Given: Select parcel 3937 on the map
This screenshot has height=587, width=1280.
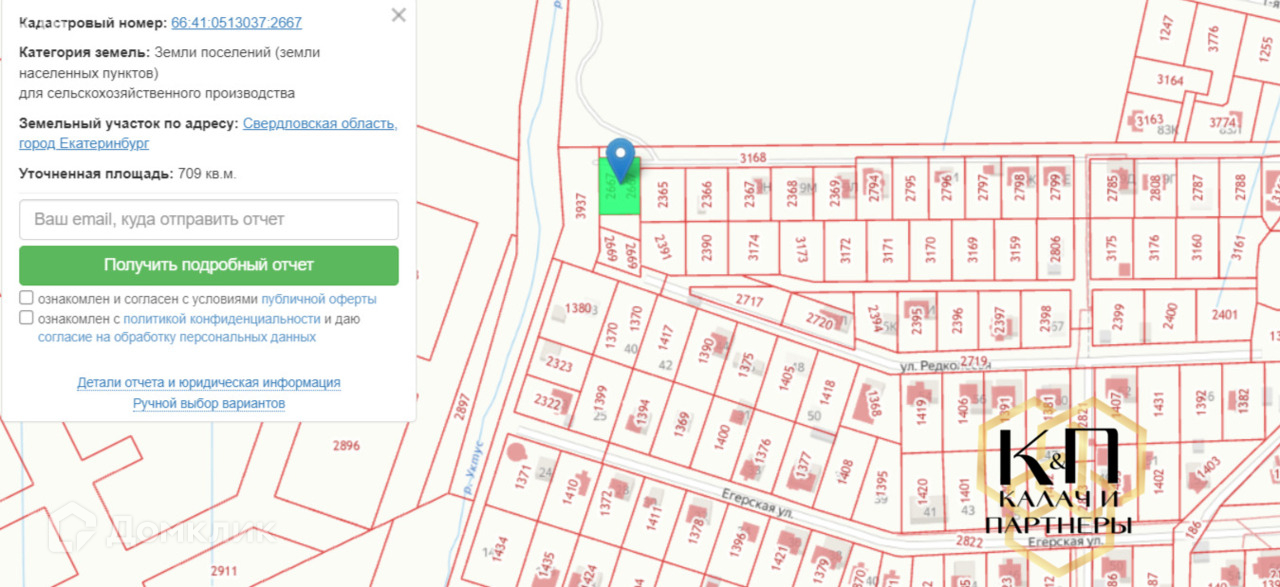Looking at the screenshot, I should pos(579,205).
